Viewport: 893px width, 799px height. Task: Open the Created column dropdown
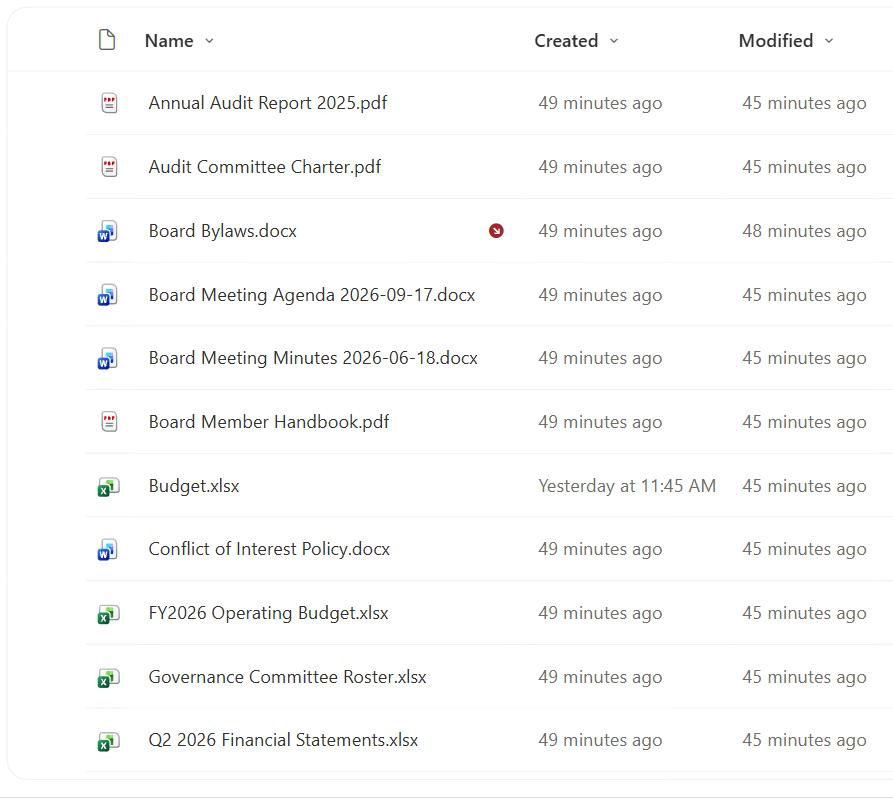tap(613, 40)
